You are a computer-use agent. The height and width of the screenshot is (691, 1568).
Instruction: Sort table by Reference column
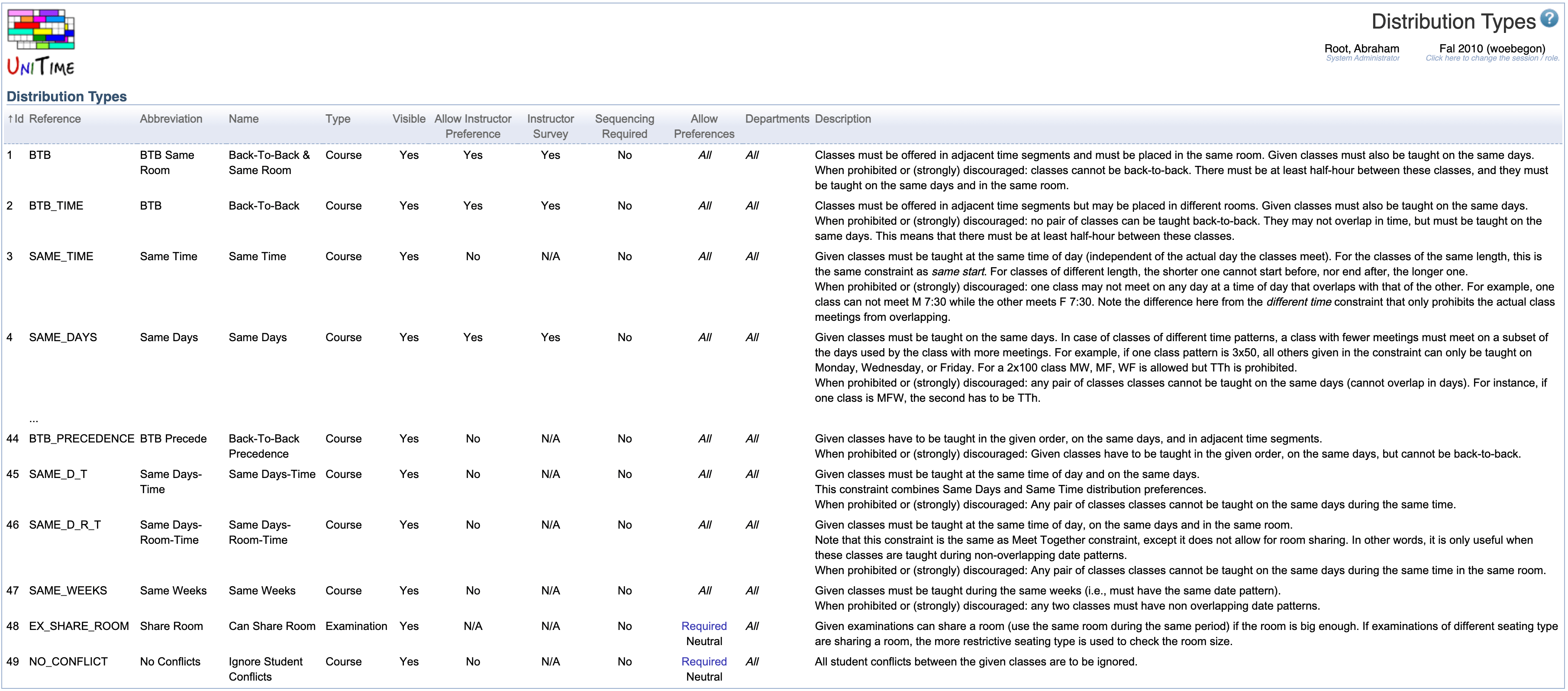(x=55, y=119)
